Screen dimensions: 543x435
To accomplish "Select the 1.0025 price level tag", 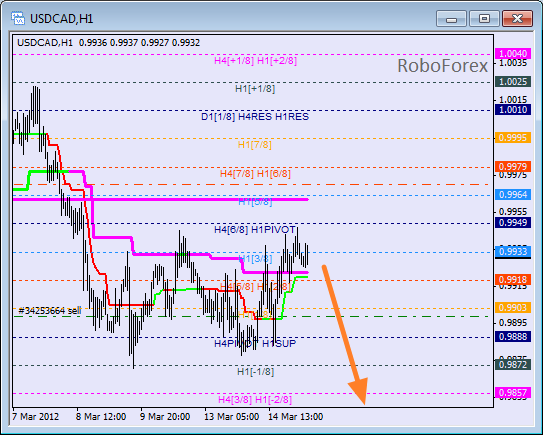I will [513, 82].
